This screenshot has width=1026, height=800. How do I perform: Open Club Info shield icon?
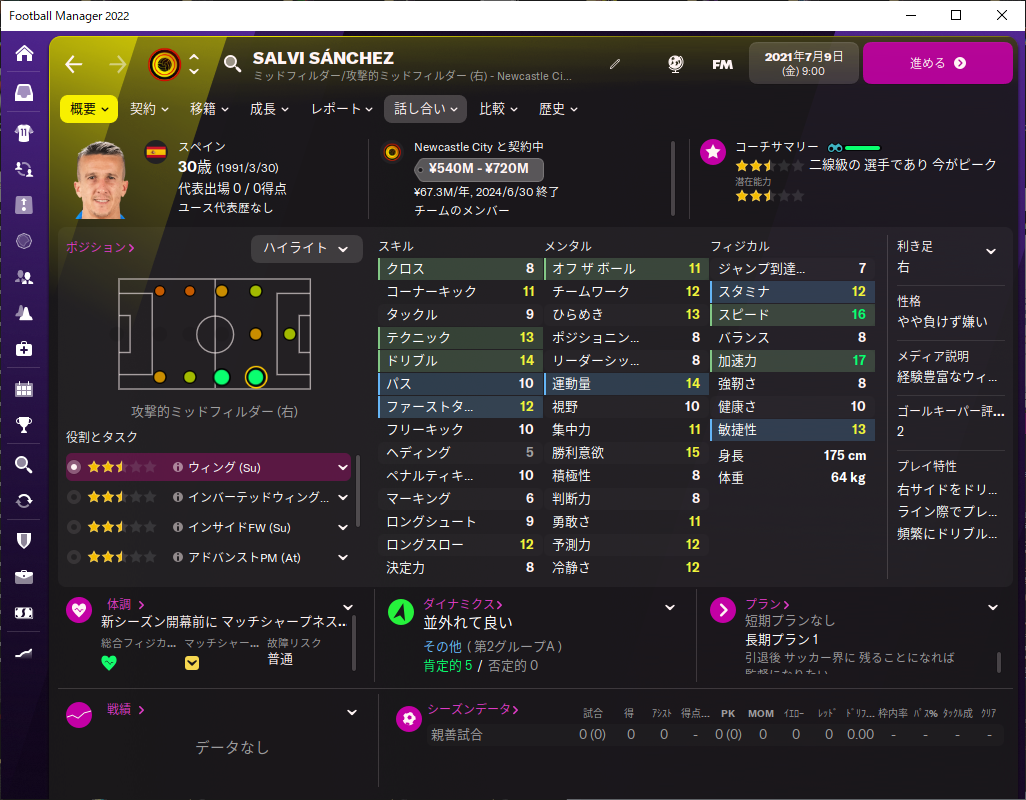pos(24,540)
